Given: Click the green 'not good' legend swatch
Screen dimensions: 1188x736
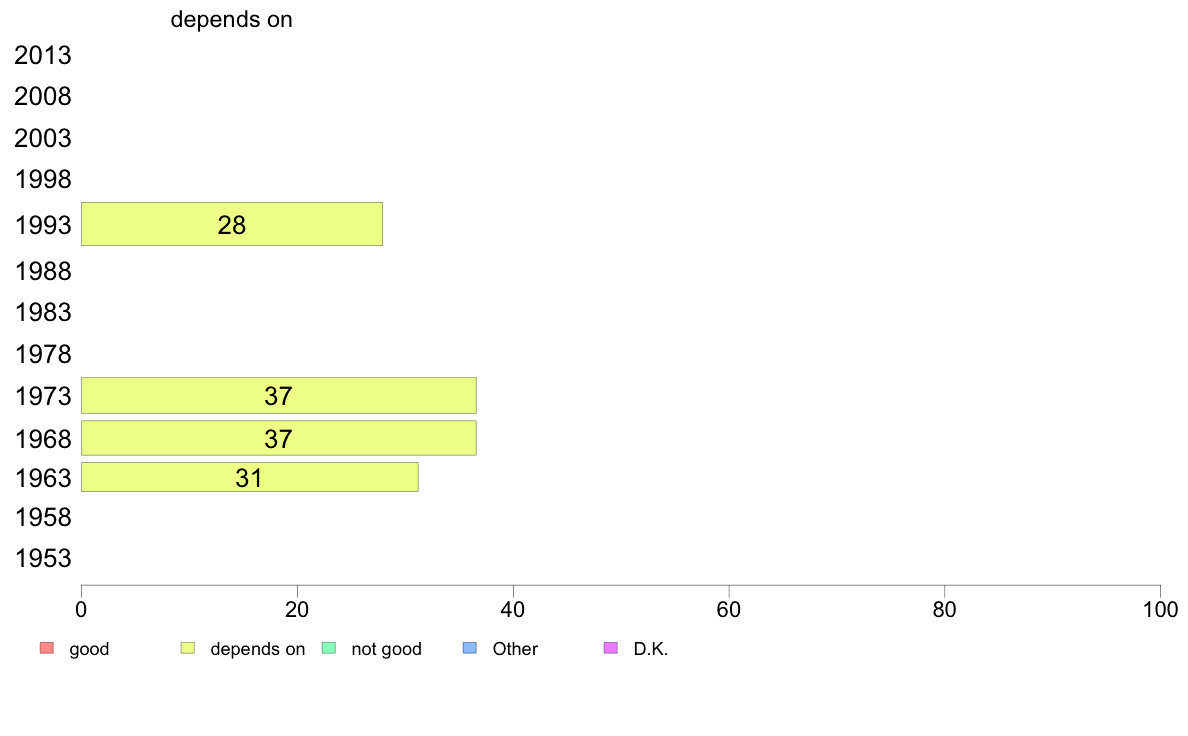Looking at the screenshot, I should [x=329, y=648].
